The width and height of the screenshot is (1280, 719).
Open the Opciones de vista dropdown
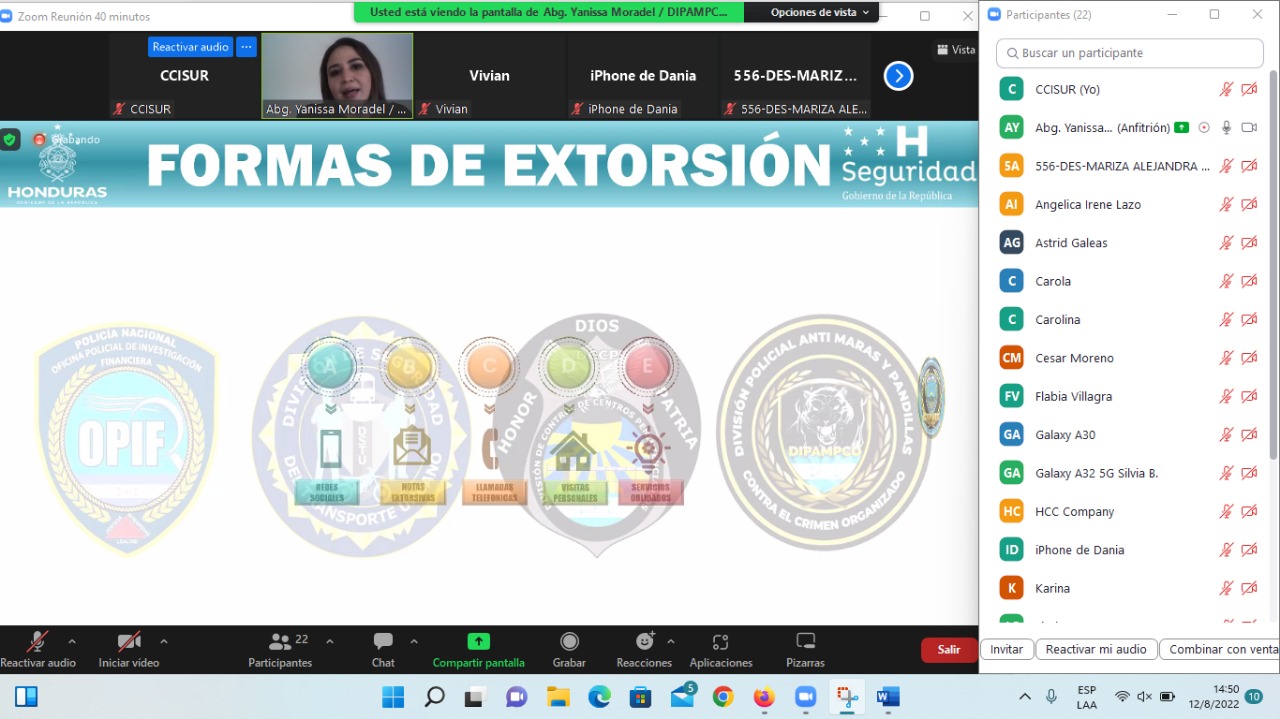click(819, 13)
